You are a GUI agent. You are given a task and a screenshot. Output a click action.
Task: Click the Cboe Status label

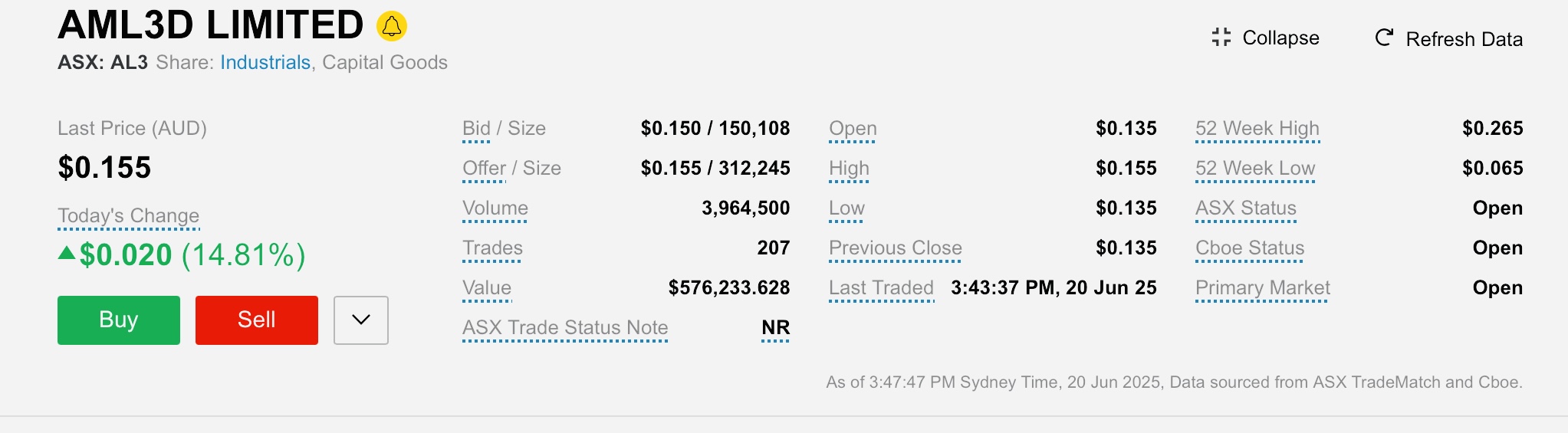click(x=1250, y=248)
